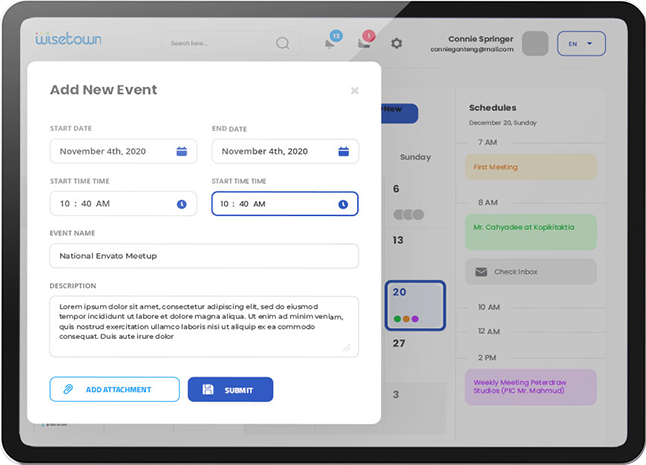Click the 8 AM time label
Viewport: 646px width, 465px height.
coord(488,202)
